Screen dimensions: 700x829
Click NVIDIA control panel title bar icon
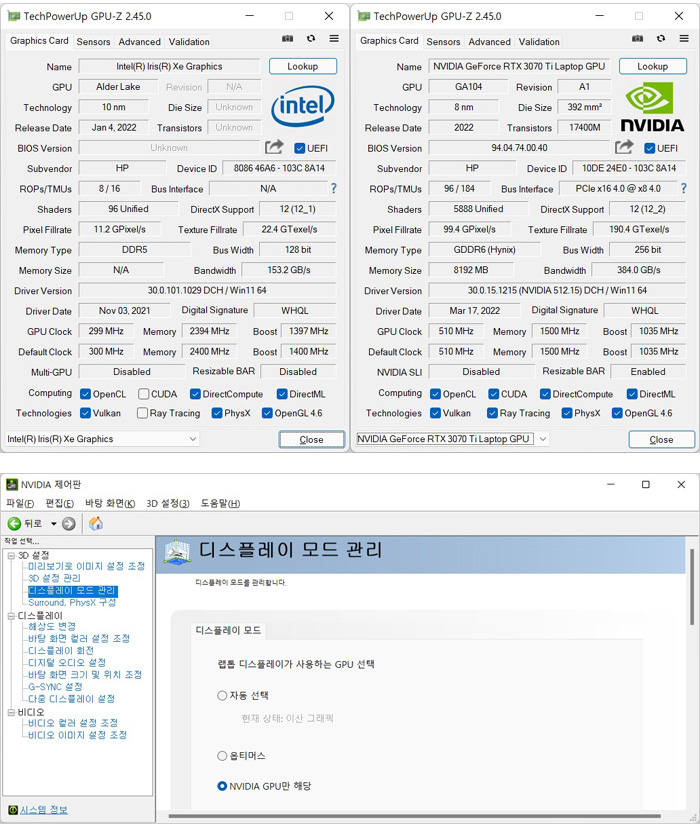[12, 484]
